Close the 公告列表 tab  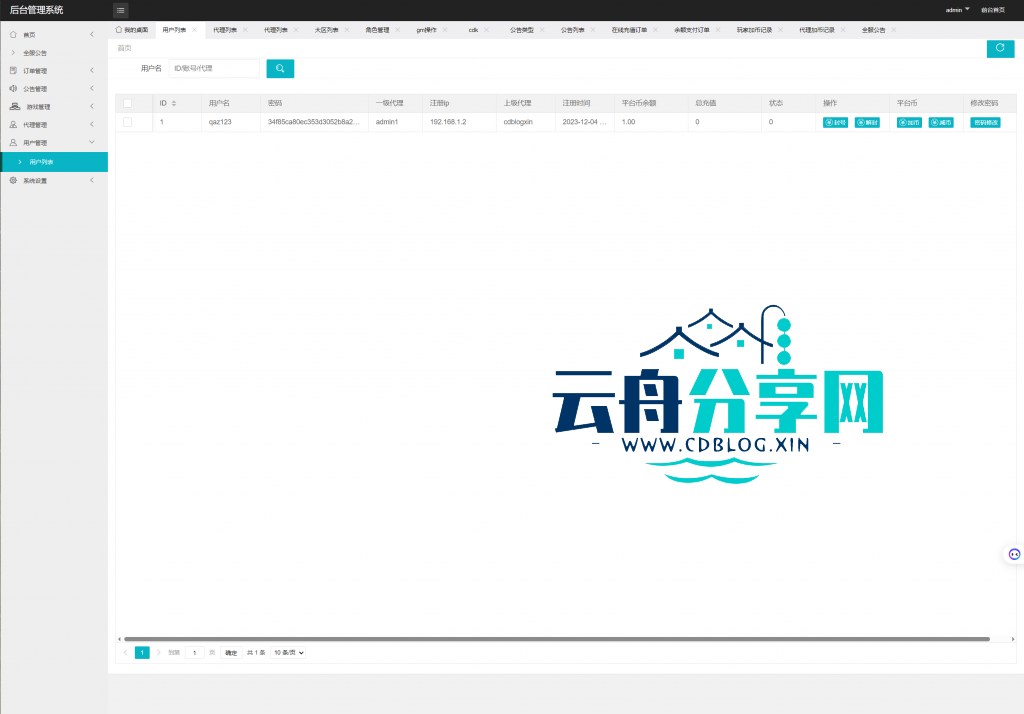(x=593, y=30)
